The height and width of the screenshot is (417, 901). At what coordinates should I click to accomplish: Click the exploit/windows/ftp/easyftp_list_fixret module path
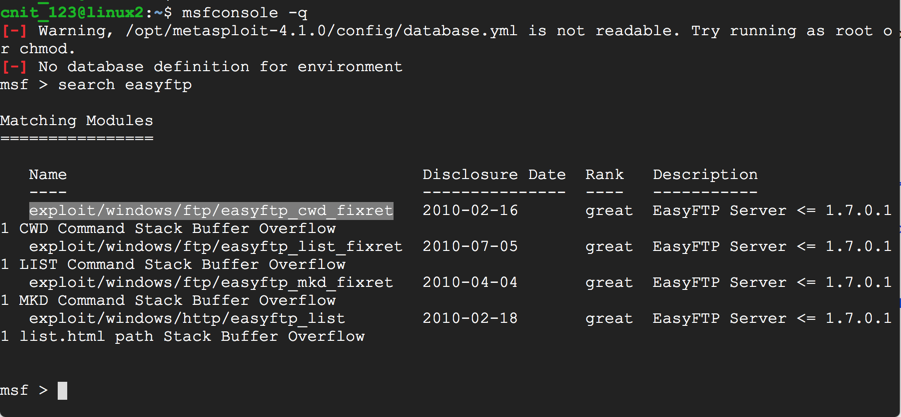(215, 247)
